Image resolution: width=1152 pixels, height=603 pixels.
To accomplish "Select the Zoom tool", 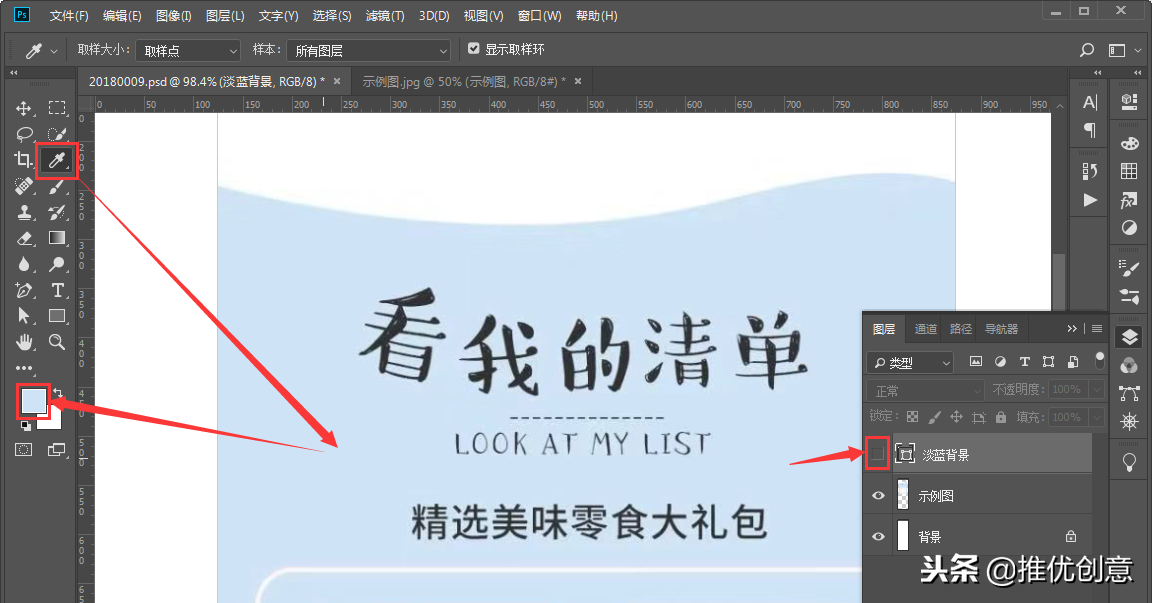I will (x=57, y=342).
